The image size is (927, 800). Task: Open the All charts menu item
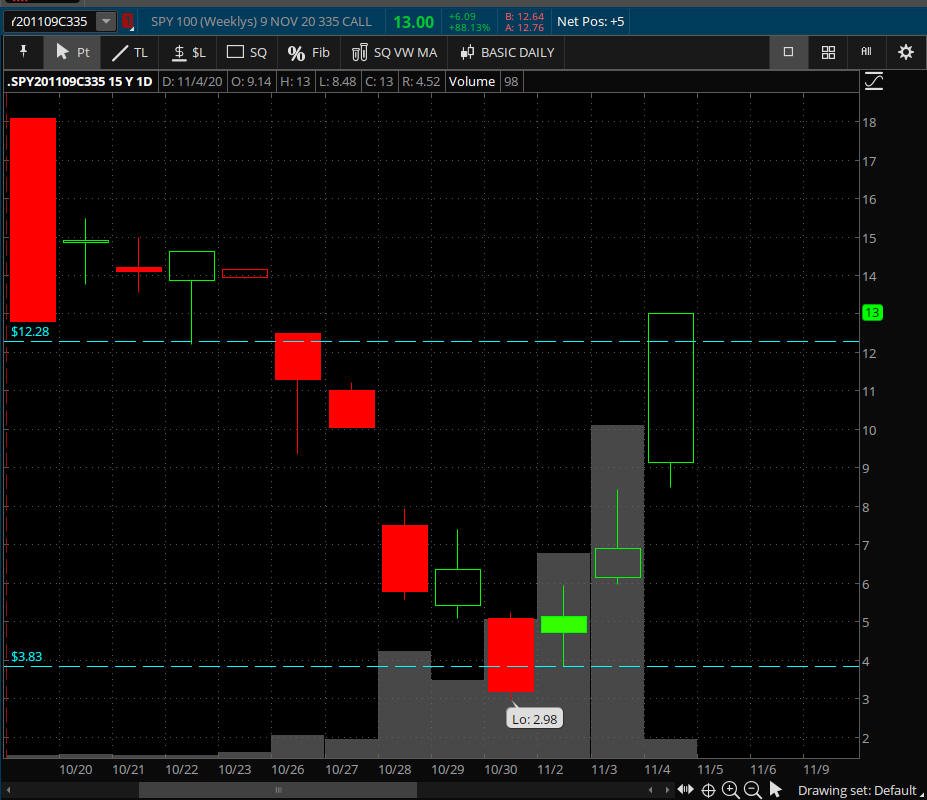tap(866, 52)
